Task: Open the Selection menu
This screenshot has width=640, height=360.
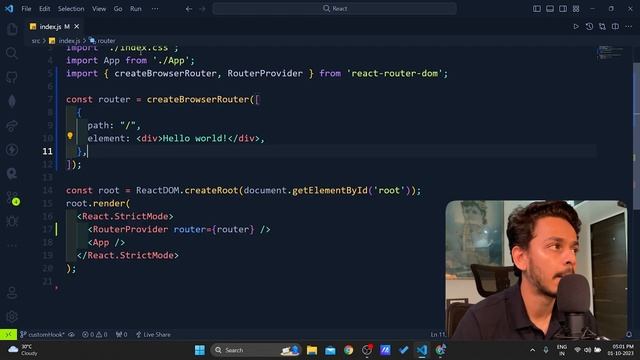Action: click(71, 9)
